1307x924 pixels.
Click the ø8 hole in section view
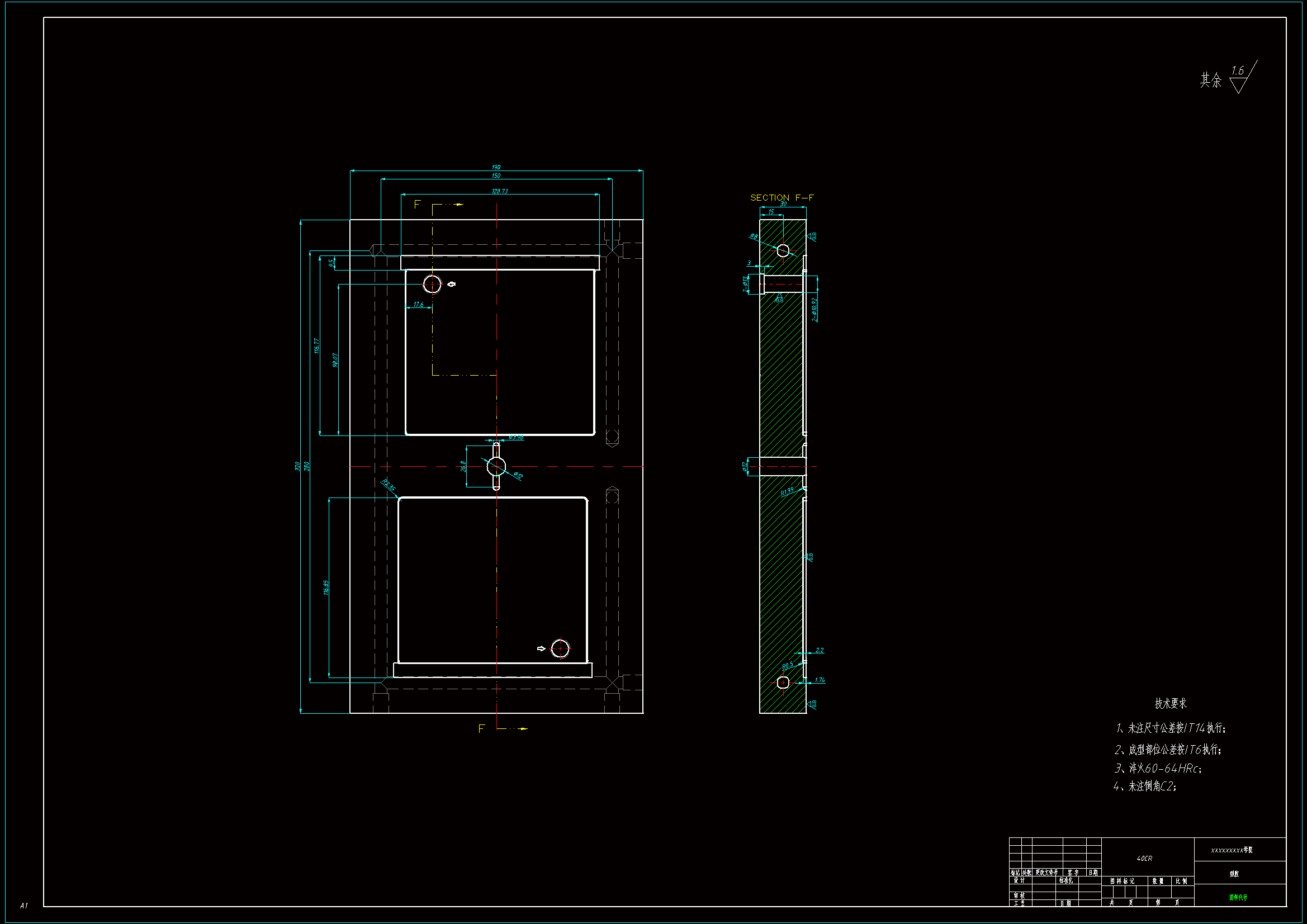783,250
